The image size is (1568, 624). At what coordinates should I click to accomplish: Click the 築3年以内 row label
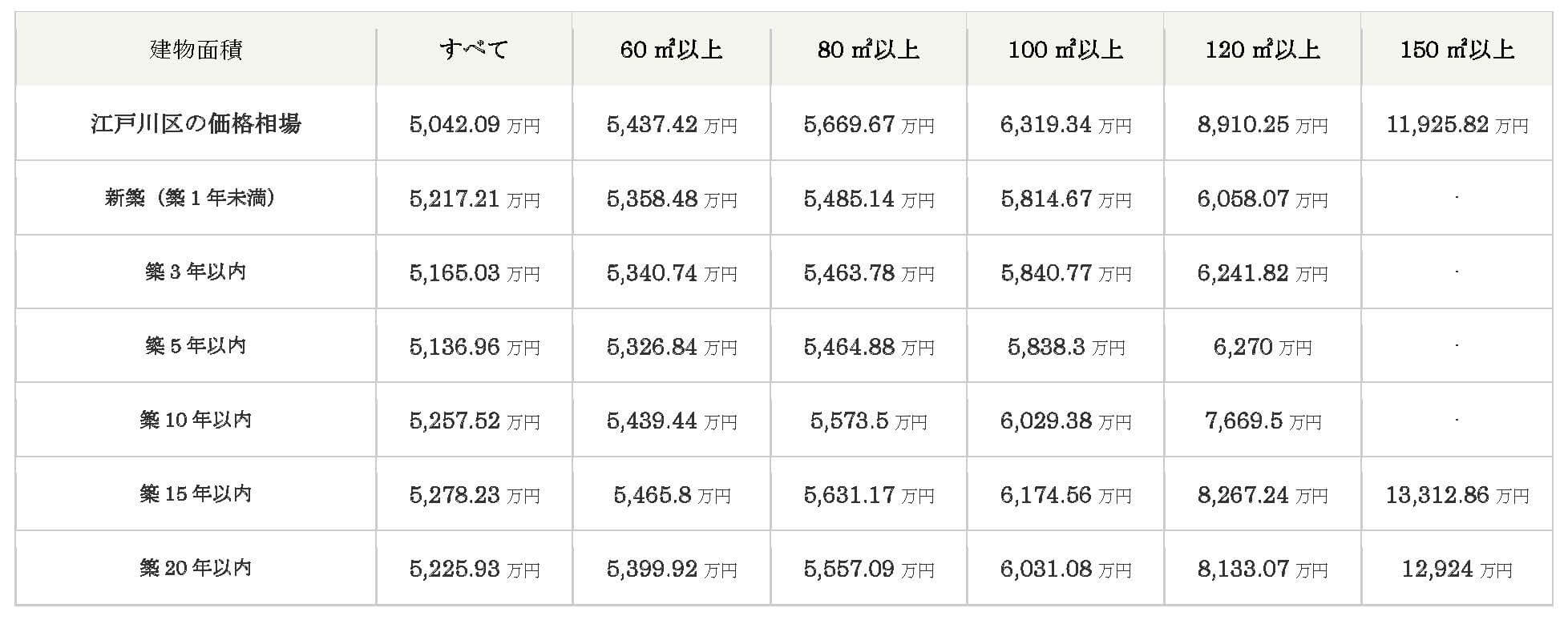[x=196, y=272]
